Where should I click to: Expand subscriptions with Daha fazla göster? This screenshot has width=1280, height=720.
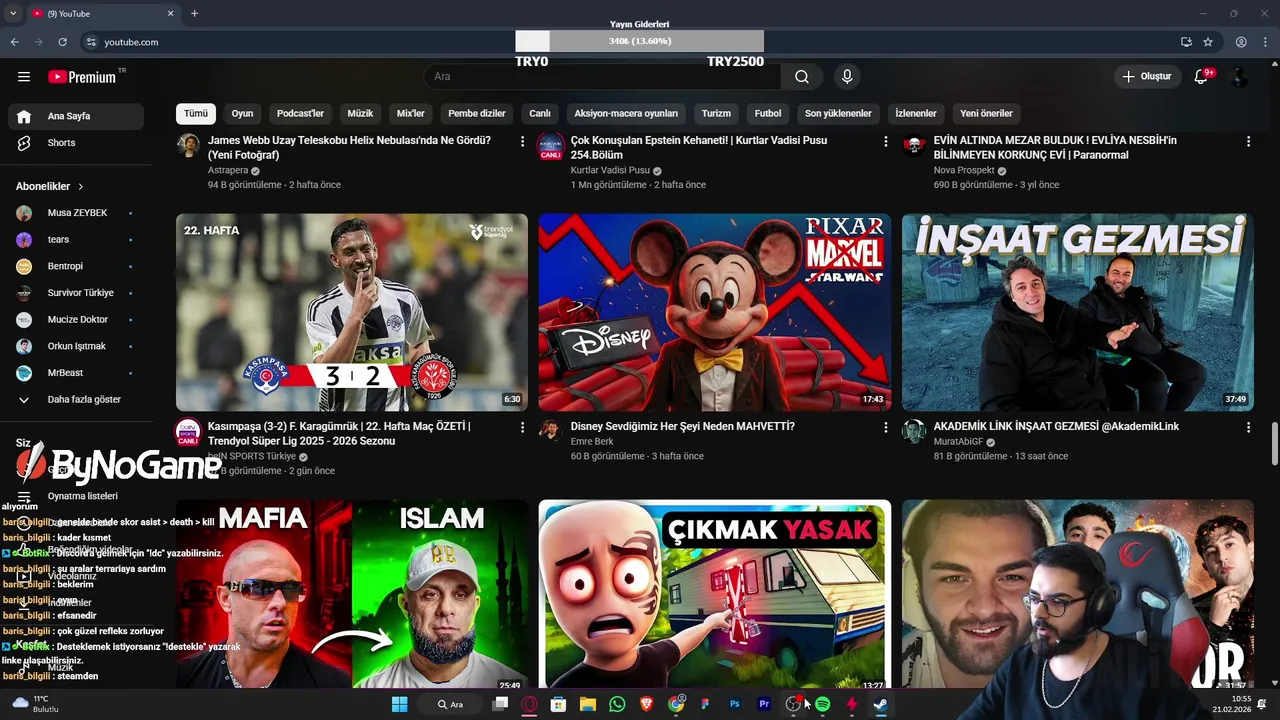coord(76,399)
